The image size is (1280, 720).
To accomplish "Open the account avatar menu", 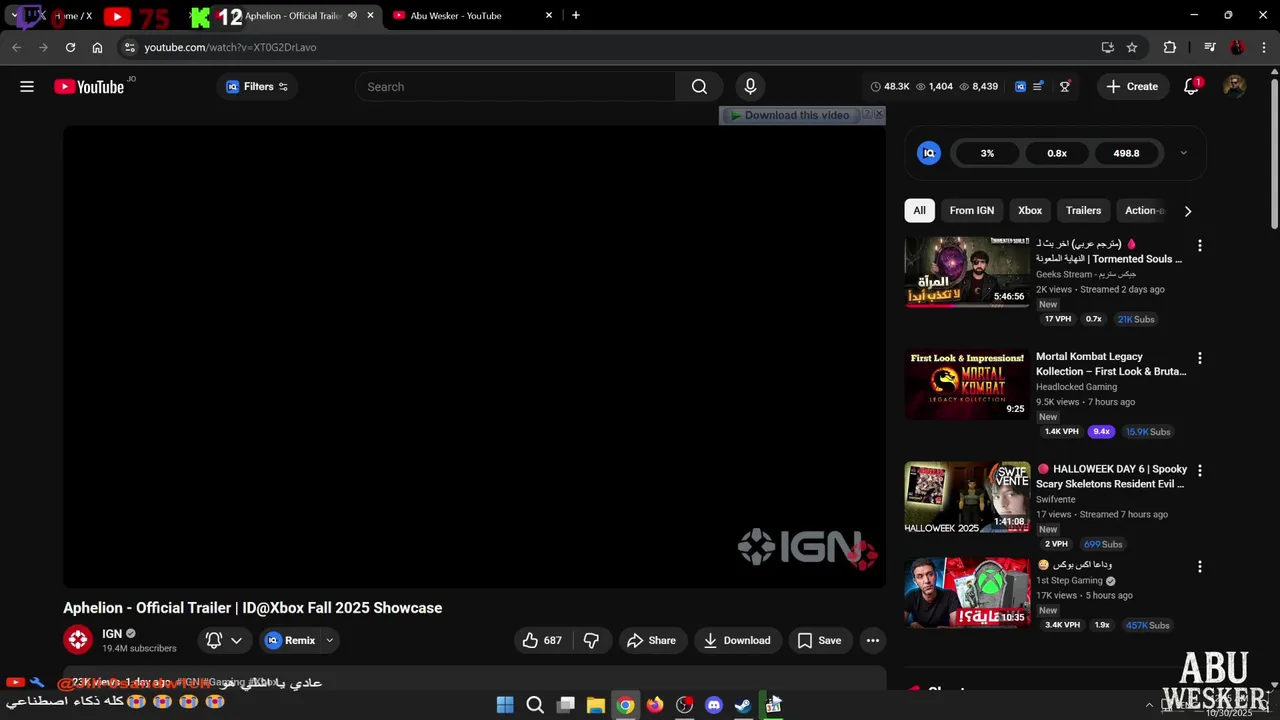I will (1235, 87).
